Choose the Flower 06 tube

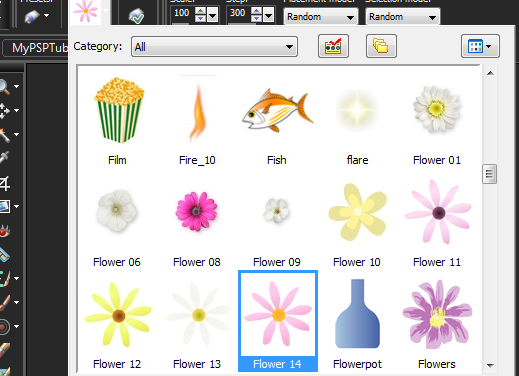[x=117, y=211]
